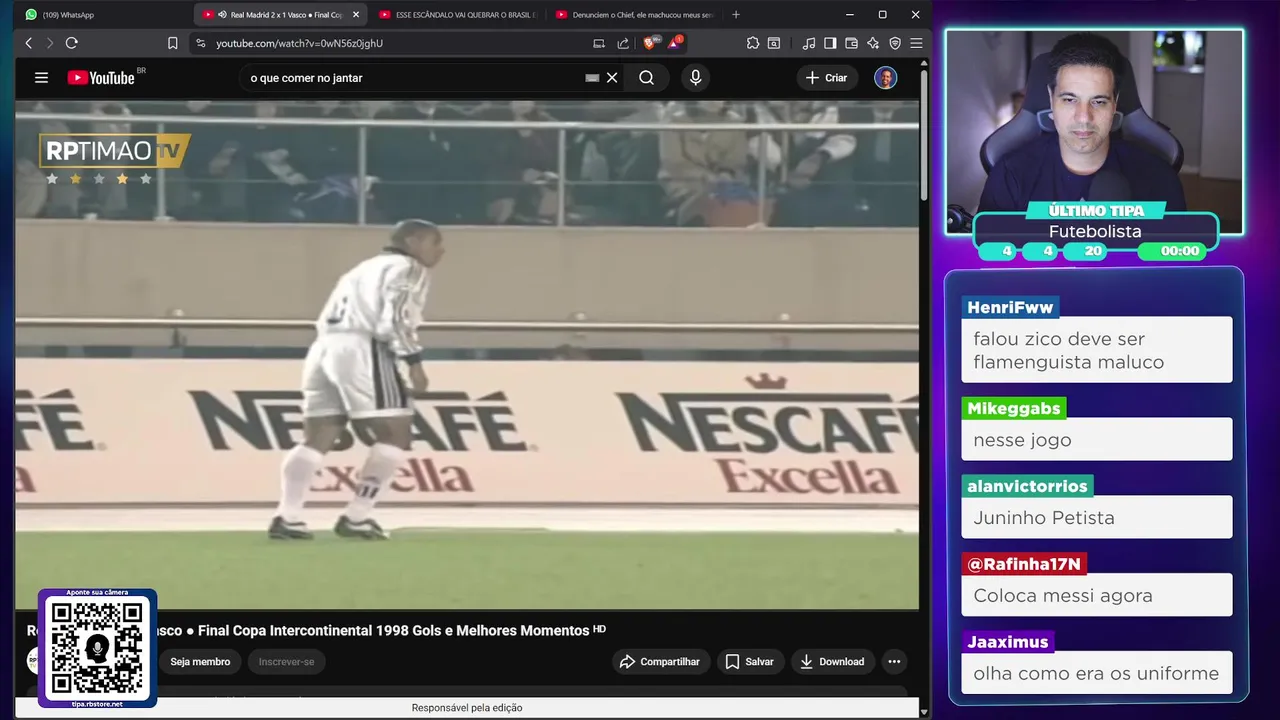Viewport: 1280px width, 720px height.
Task: Open the browser extensions puzzle icon
Action: coord(753,43)
